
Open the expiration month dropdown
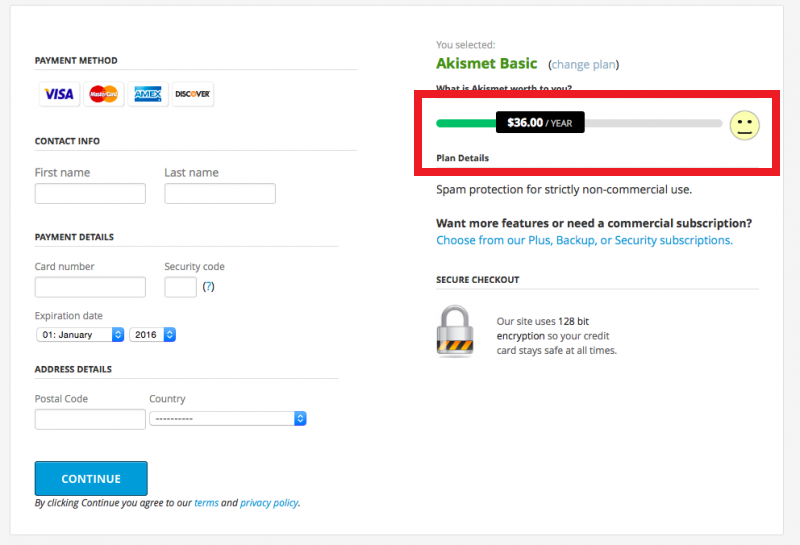pos(80,335)
